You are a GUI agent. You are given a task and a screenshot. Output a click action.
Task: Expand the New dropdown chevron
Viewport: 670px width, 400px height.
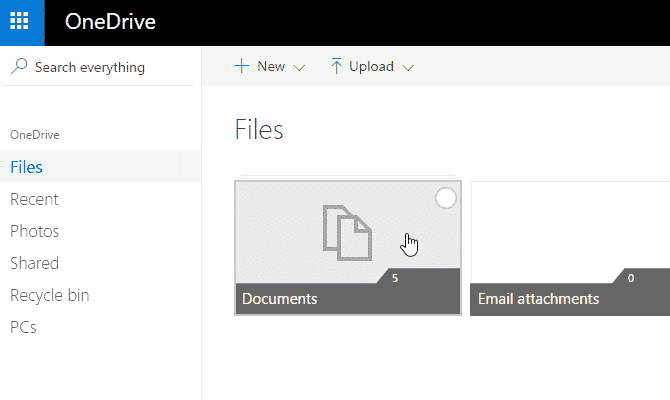coord(299,68)
